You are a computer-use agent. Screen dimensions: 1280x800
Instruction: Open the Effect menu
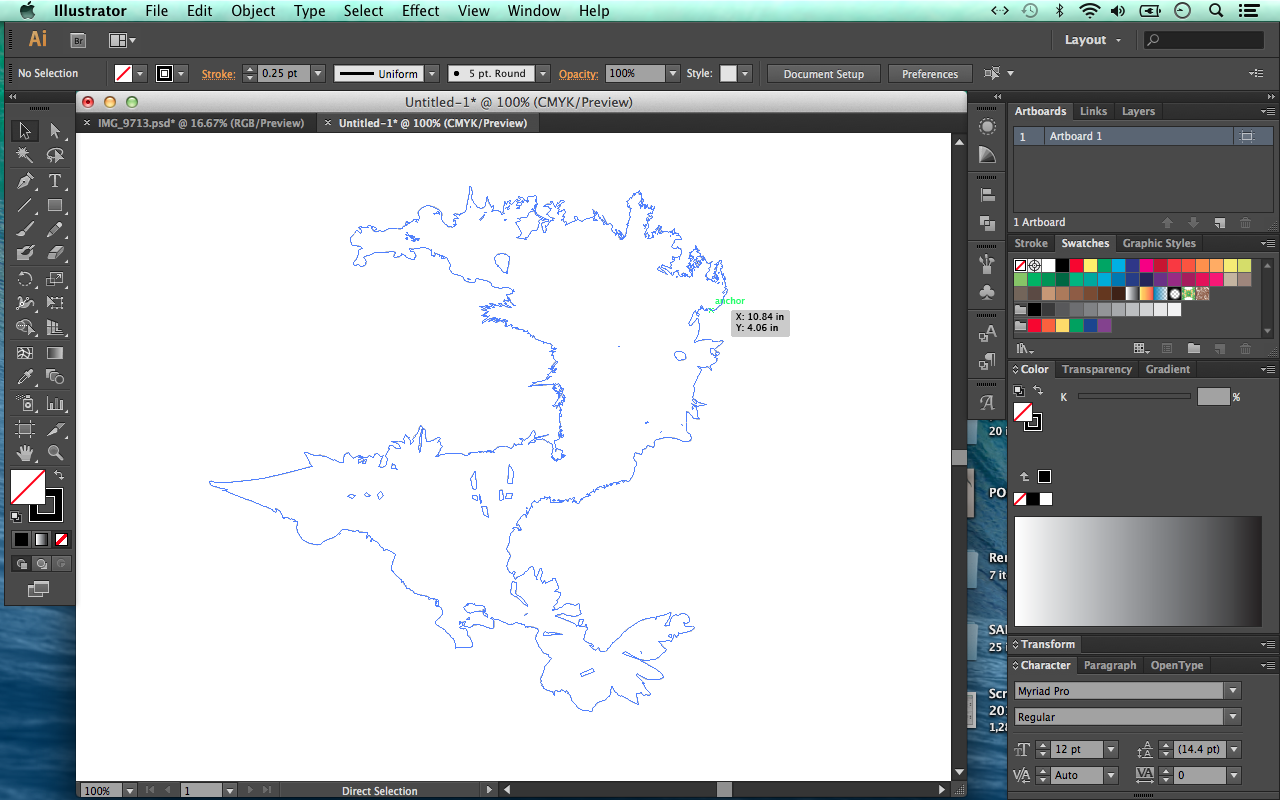click(x=420, y=11)
